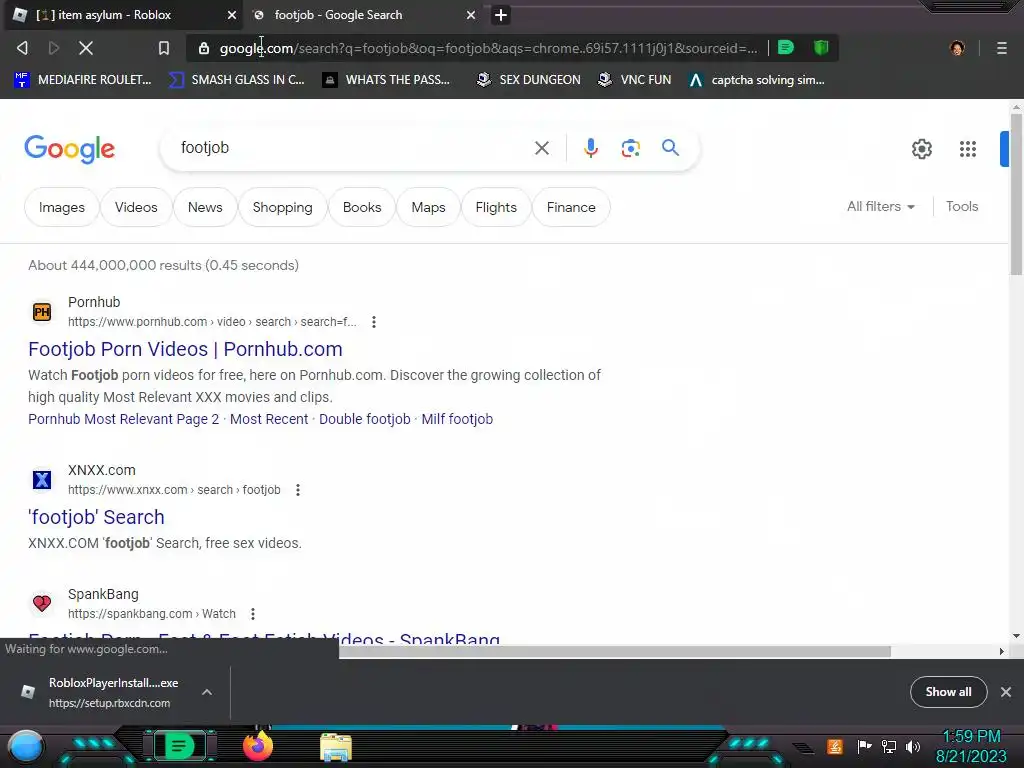The image size is (1024, 768).
Task: Click Show all downloads button
Action: click(x=948, y=692)
